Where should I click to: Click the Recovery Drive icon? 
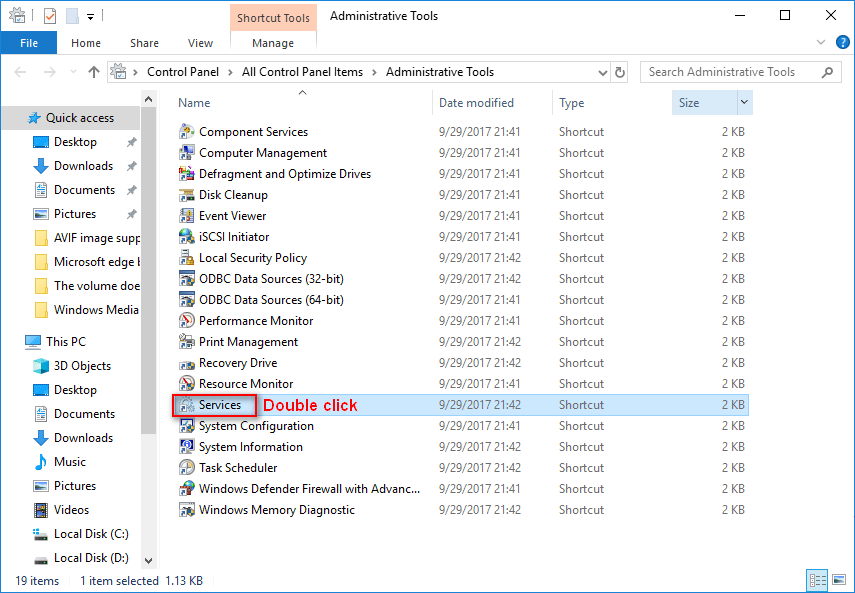click(x=186, y=363)
